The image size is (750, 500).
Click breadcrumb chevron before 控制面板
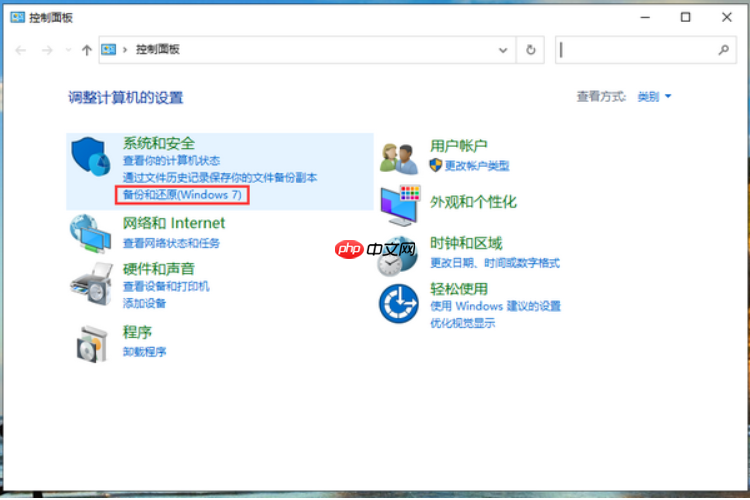click(125, 50)
